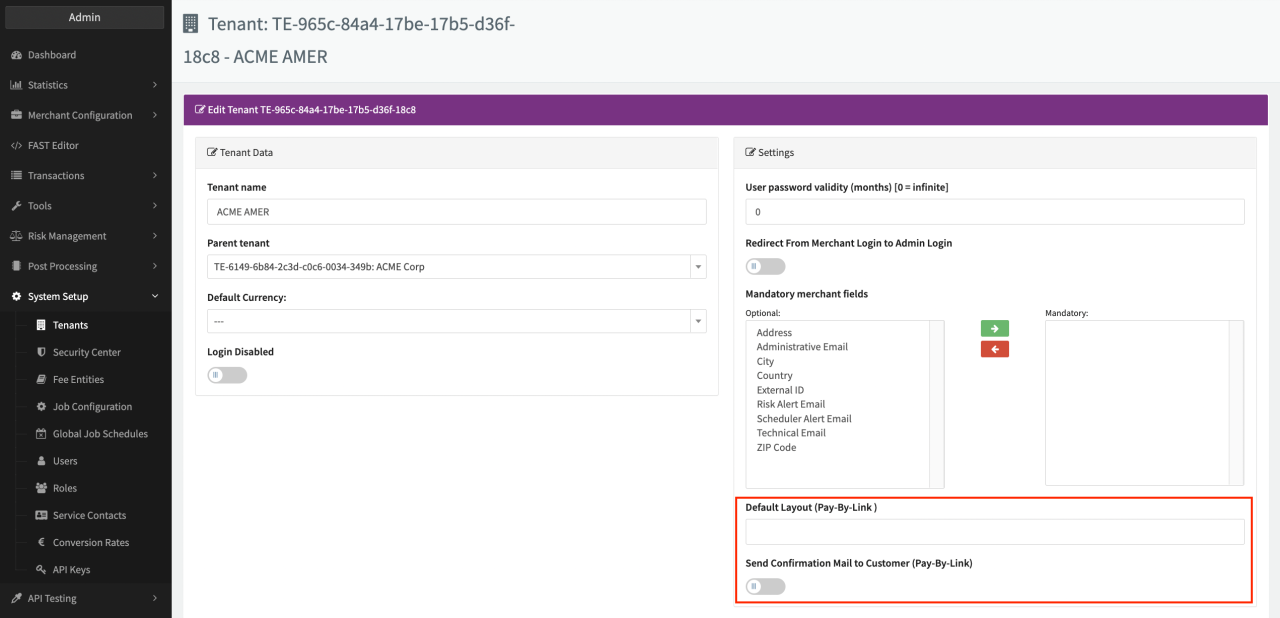The width and height of the screenshot is (1280, 618).
Task: Click the building icon beside Tenant title
Action: click(190, 23)
